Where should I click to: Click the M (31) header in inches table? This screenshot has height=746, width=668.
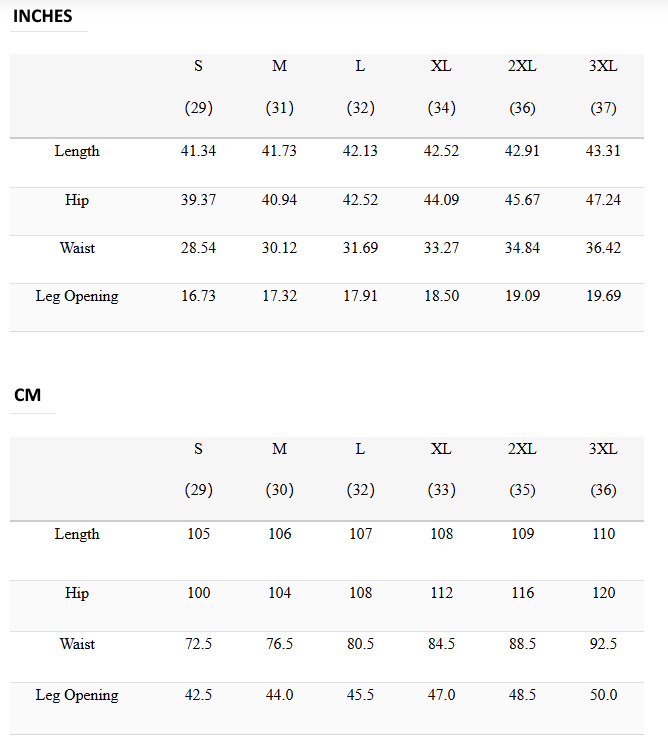coord(279,87)
